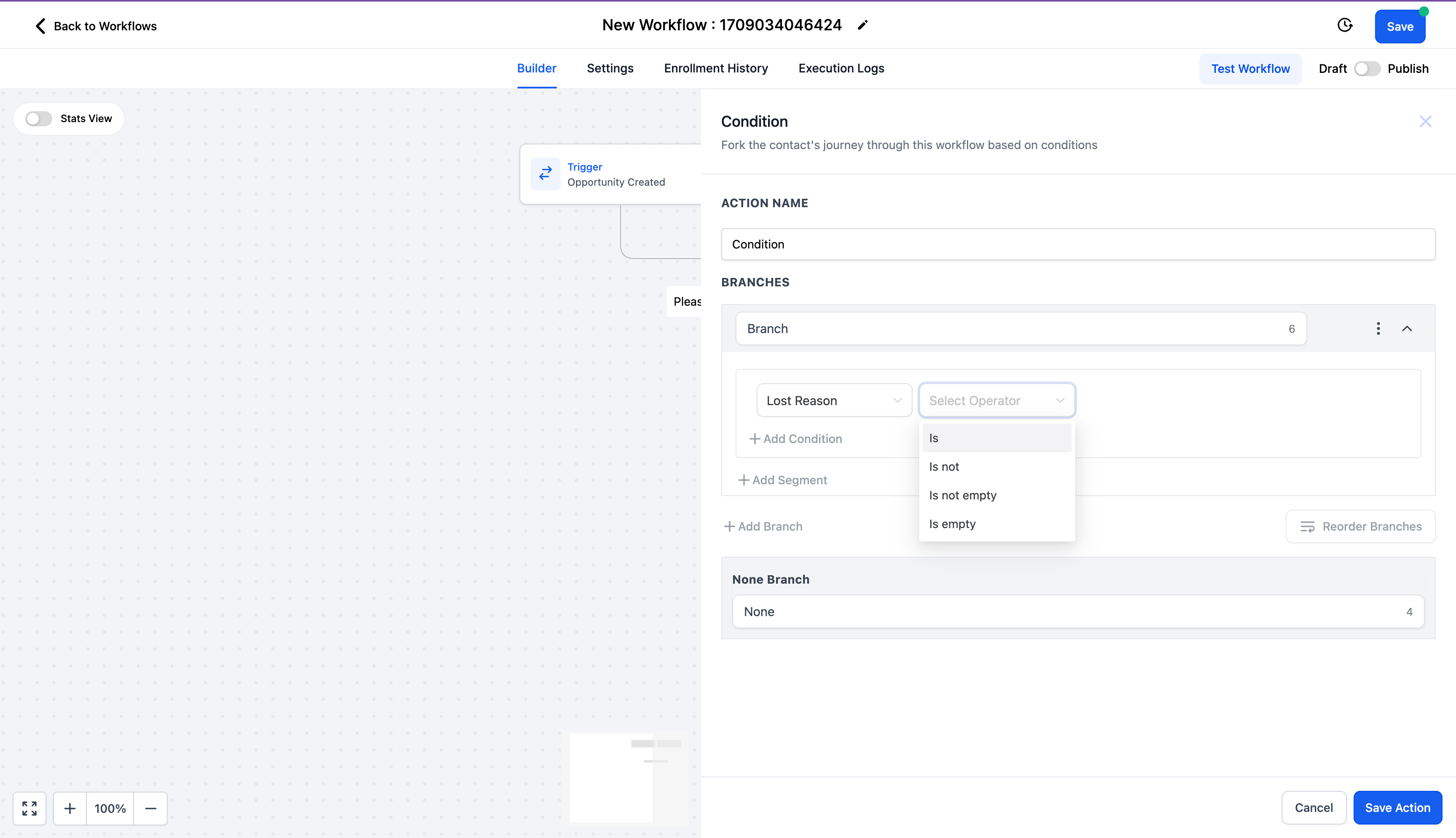Choose the "Is" operator option
The image size is (1456, 838).
(x=996, y=438)
